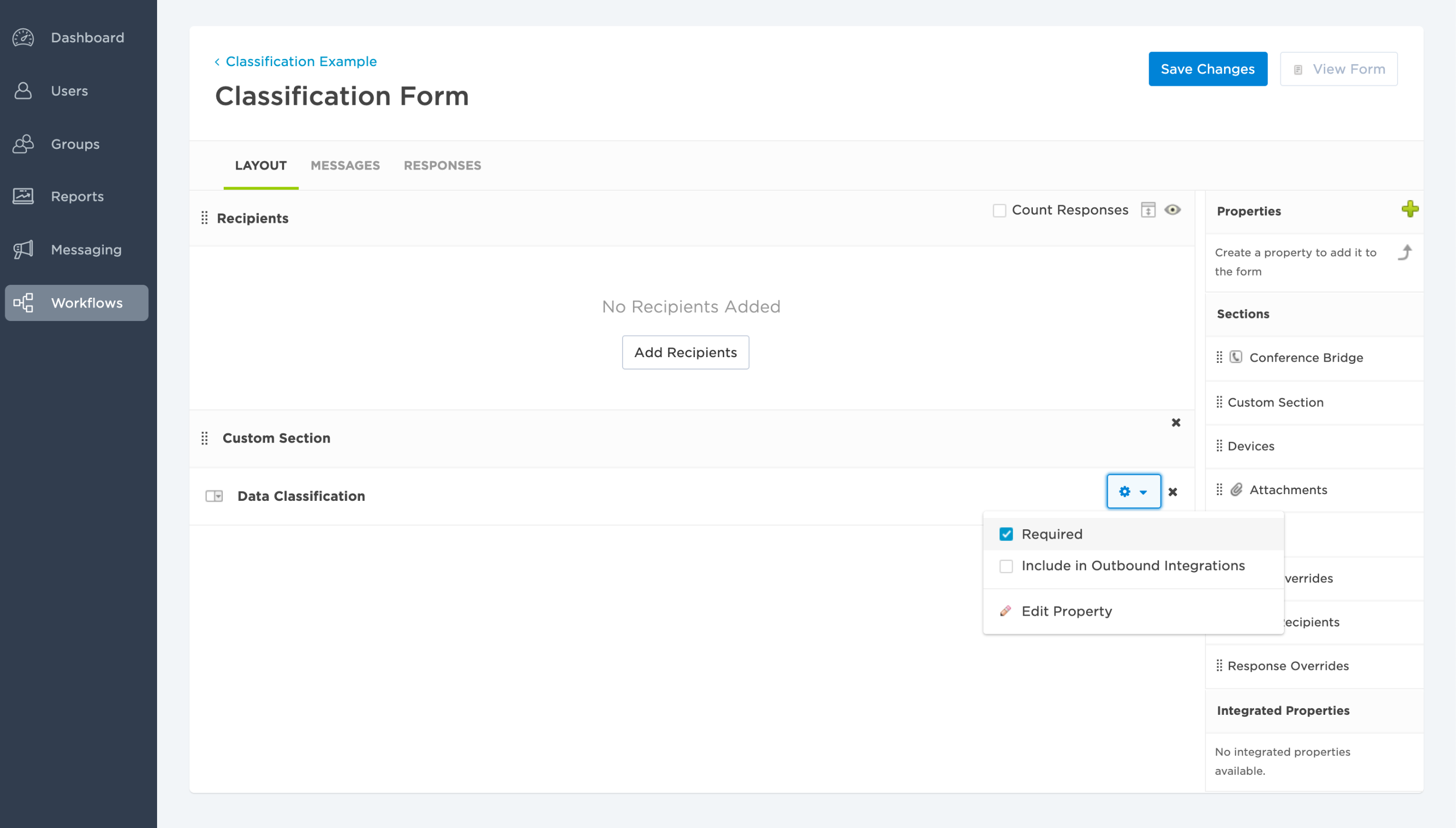
Task: Click drag handle beside Devices
Action: 1219,446
